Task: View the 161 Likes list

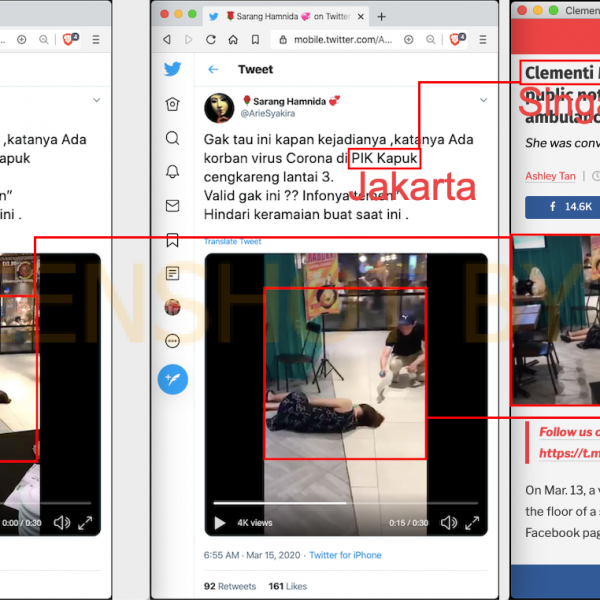Action: coord(288,586)
